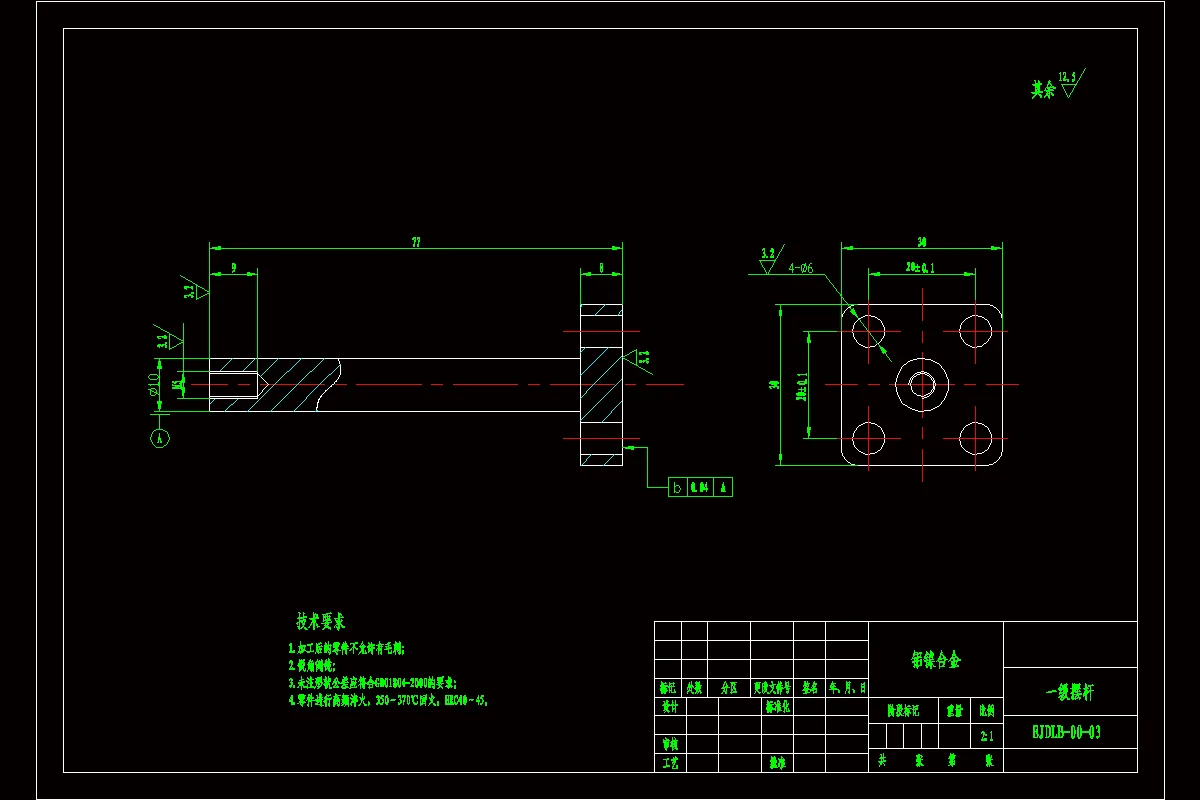Image resolution: width=1200 pixels, height=800 pixels.
Task: Select the lower-right bolt hole circle
Action: pos(975,437)
